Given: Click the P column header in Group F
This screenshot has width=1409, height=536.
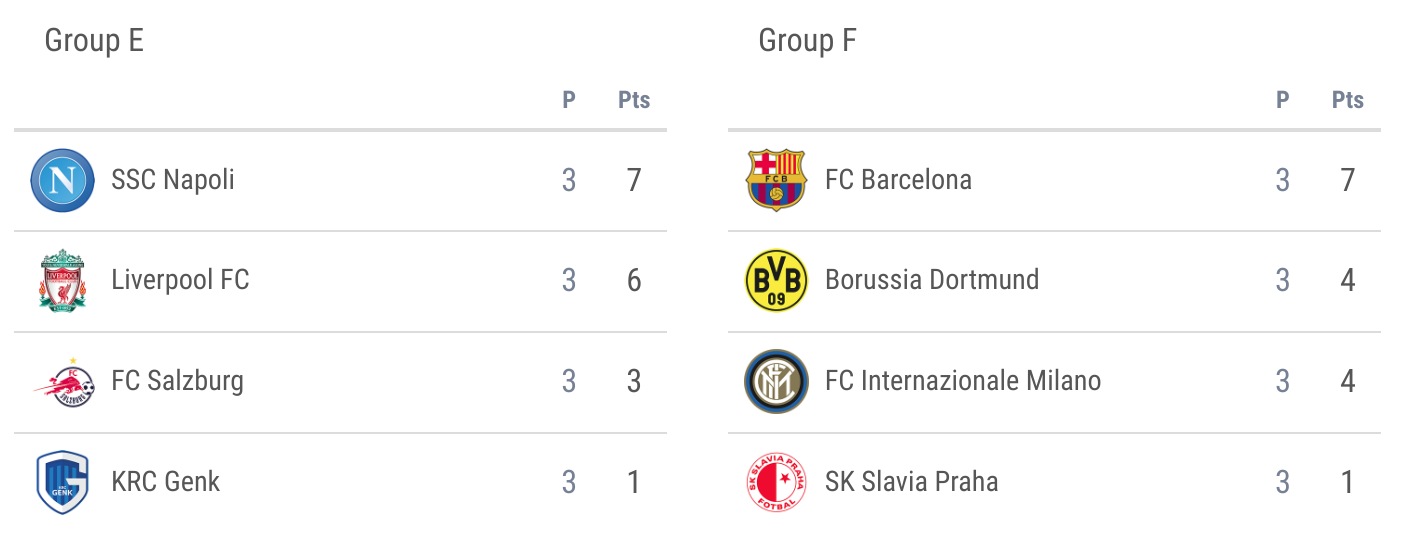Looking at the screenshot, I should [1282, 100].
